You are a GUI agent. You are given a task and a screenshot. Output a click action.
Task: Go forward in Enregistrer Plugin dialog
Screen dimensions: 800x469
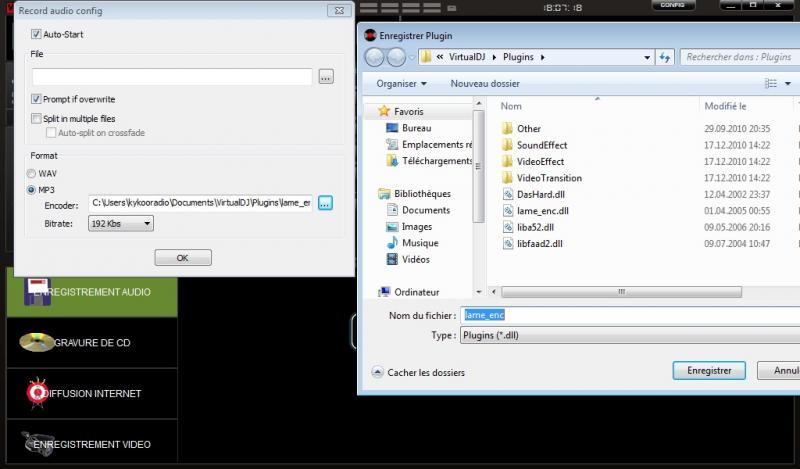point(396,57)
